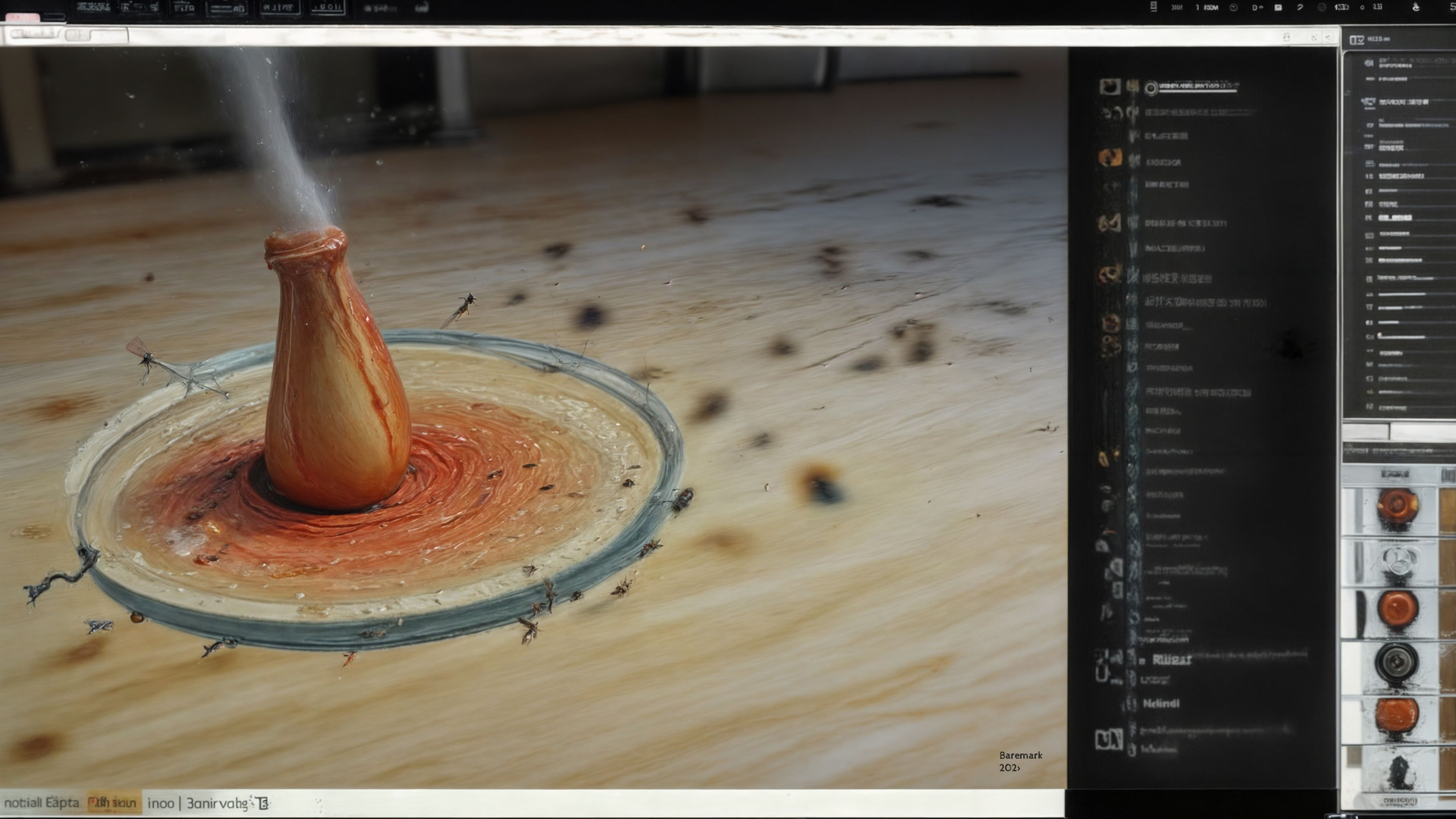Click 'inoo' in the status bar
Viewport: 1456px width, 819px height.
tap(160, 802)
